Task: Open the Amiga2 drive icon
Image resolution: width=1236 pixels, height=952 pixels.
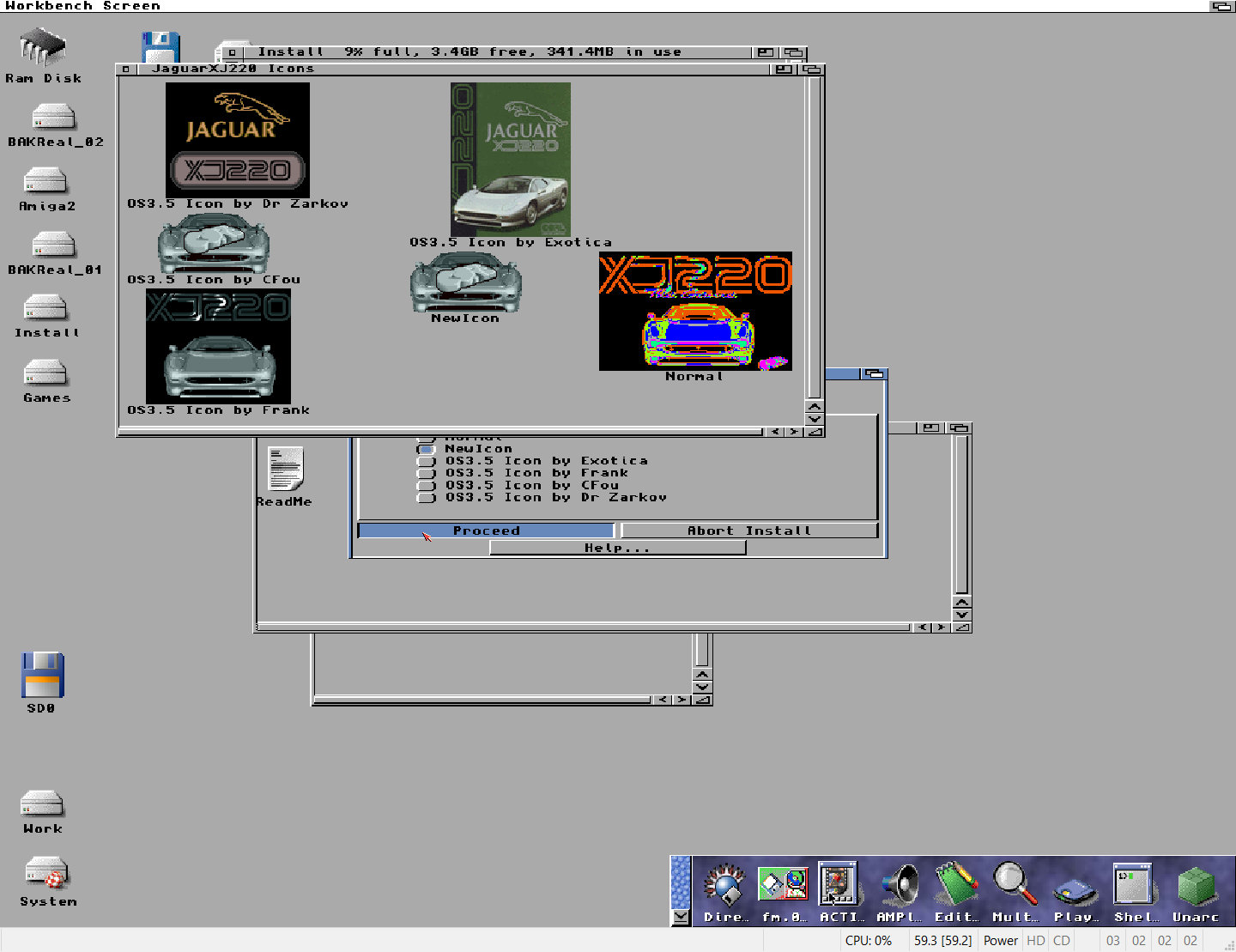Action: [45, 180]
